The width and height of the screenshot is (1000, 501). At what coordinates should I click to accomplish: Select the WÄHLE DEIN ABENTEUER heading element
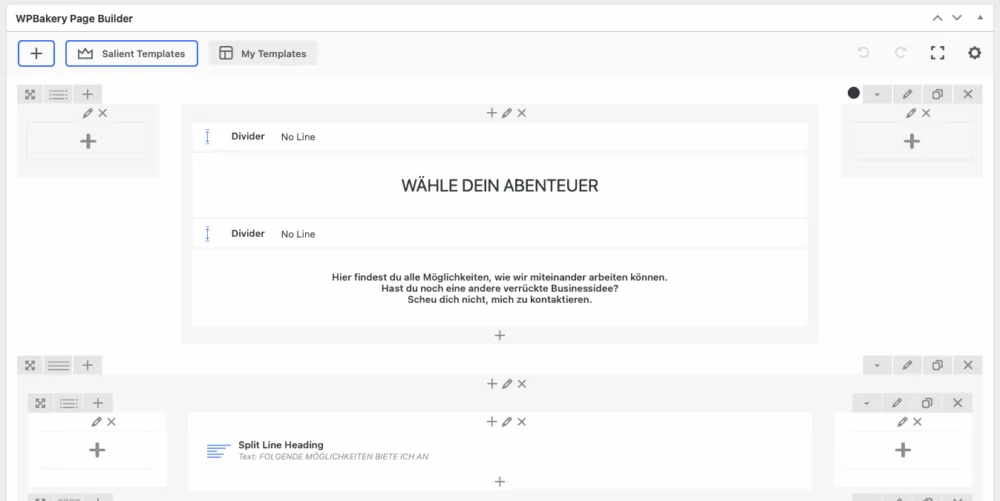click(499, 185)
